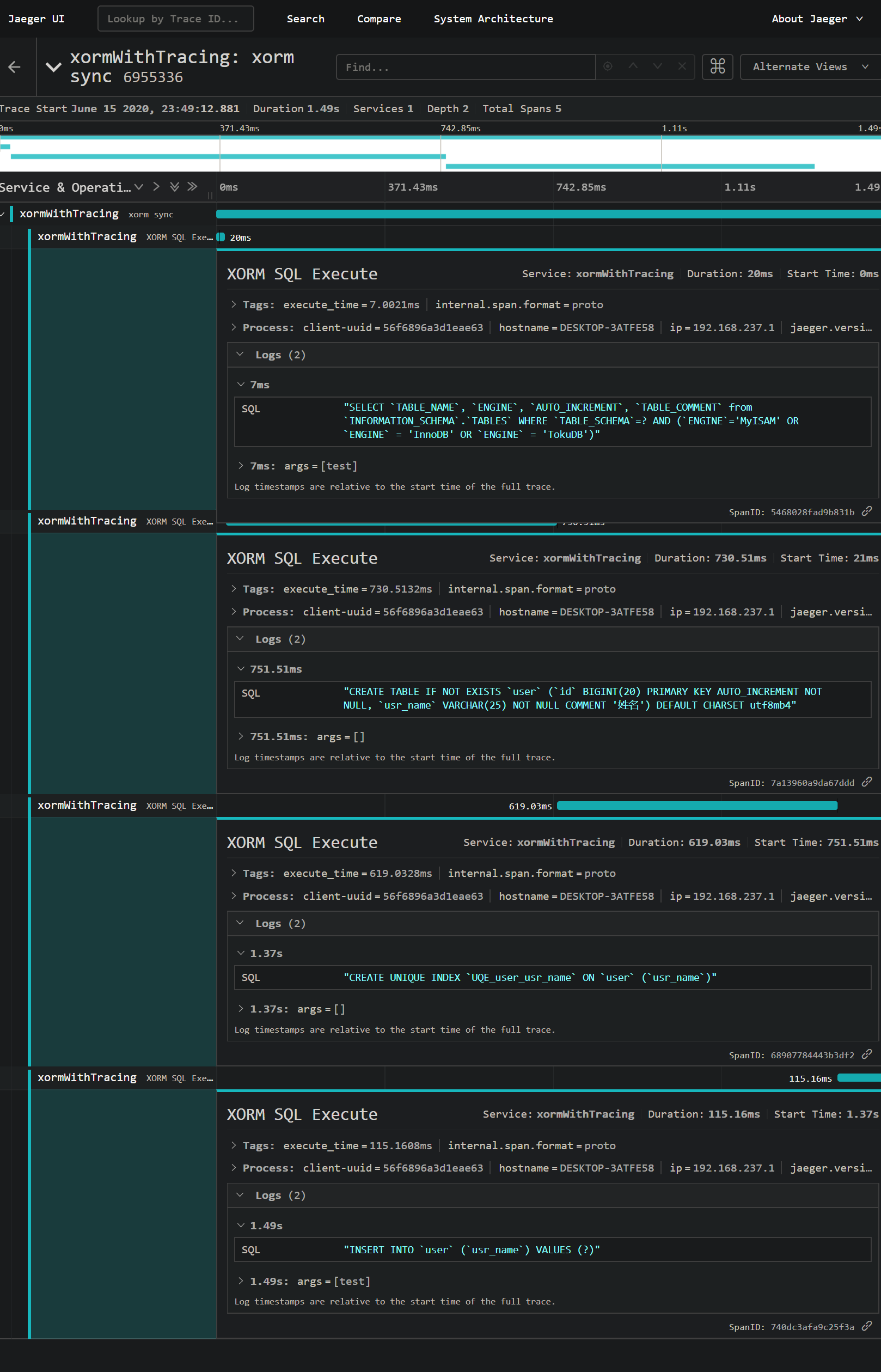Click the INSERT INTO user SQL text
This screenshot has height=1372, width=881.
point(472,1250)
